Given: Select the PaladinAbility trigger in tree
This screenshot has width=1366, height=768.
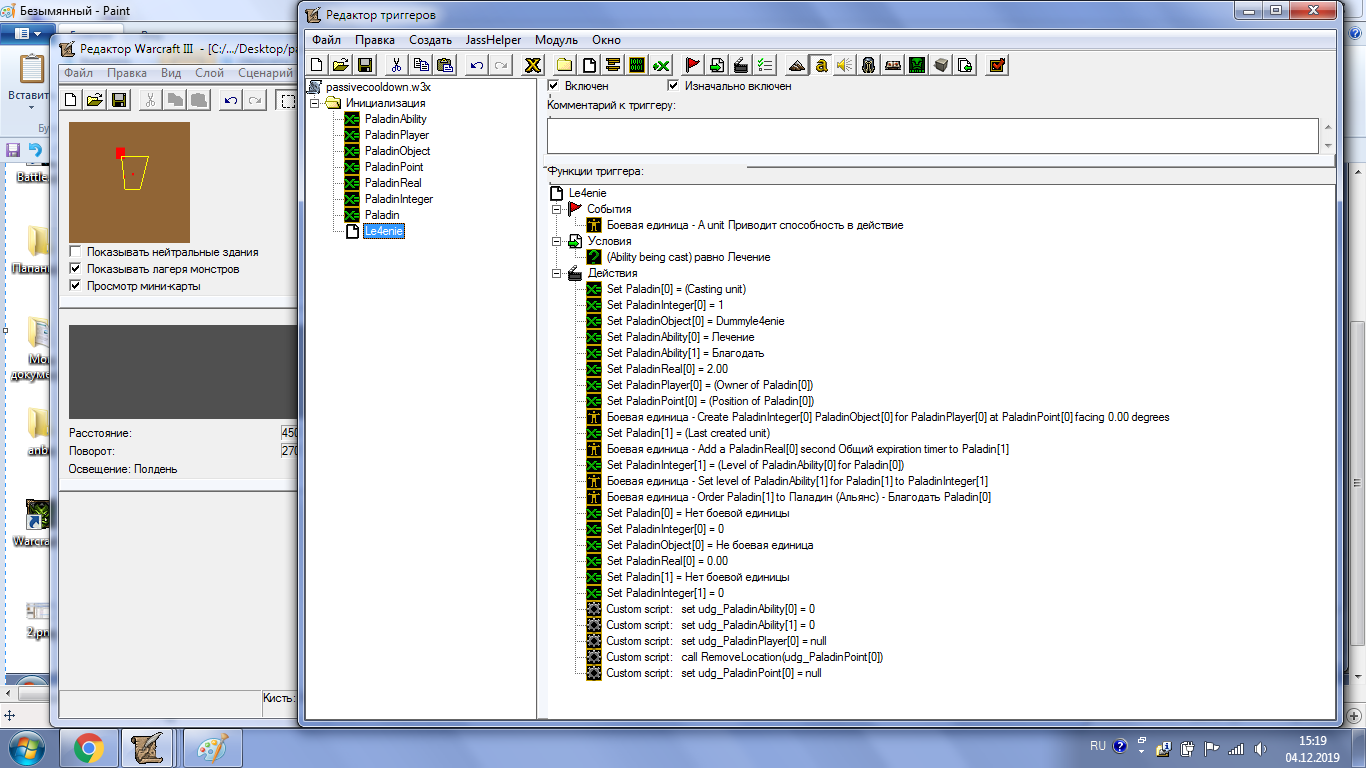Looking at the screenshot, I should tap(395, 119).
